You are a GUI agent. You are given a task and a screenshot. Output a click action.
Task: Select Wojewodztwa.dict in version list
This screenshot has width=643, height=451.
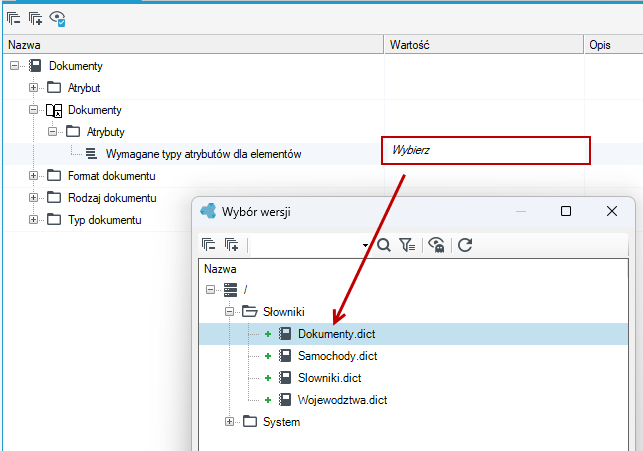(342, 400)
